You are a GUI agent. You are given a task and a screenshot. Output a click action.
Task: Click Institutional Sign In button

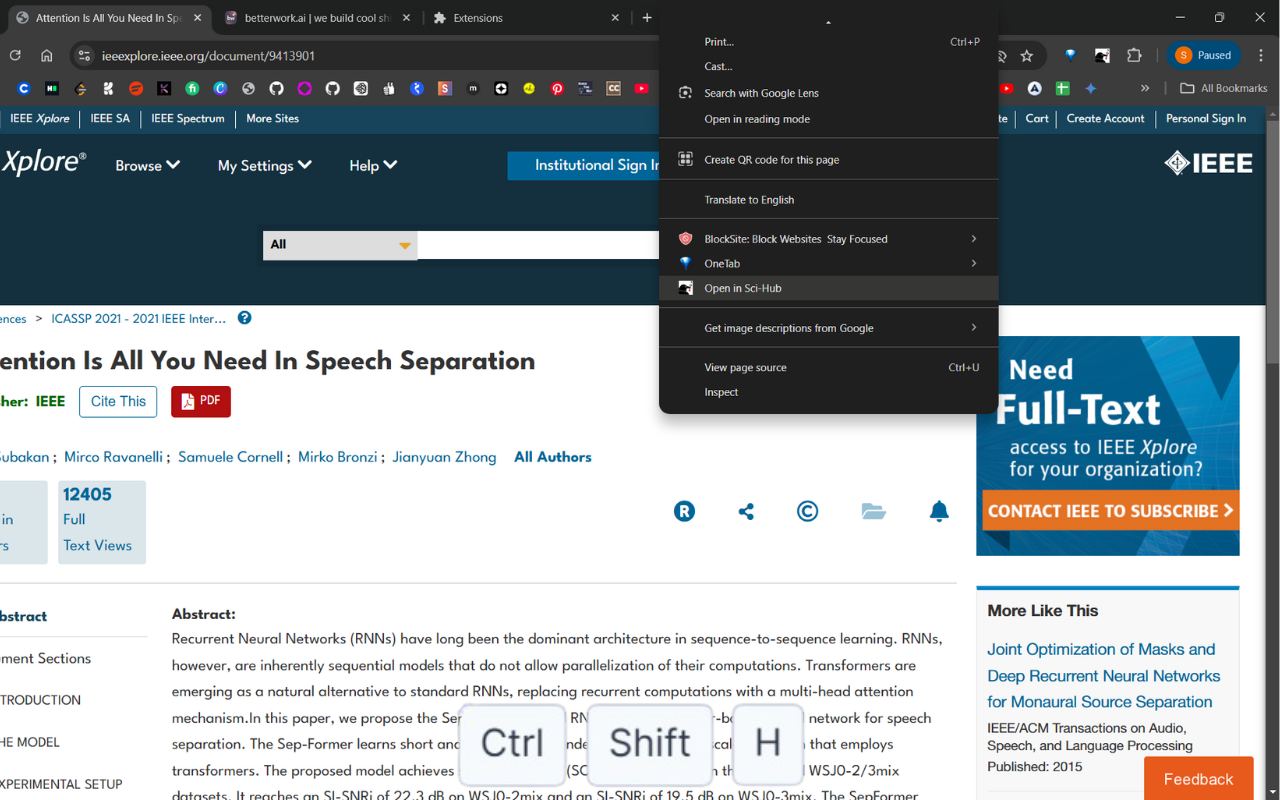[x=584, y=166]
